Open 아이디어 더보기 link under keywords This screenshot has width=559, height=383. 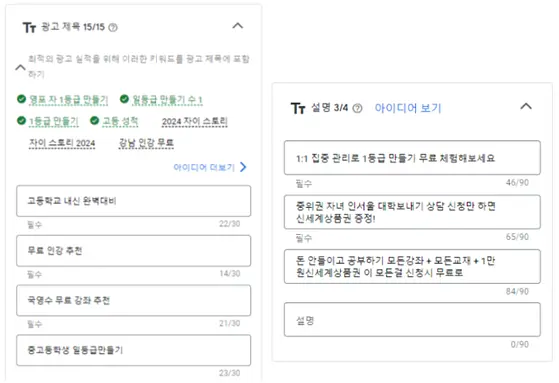(x=204, y=167)
